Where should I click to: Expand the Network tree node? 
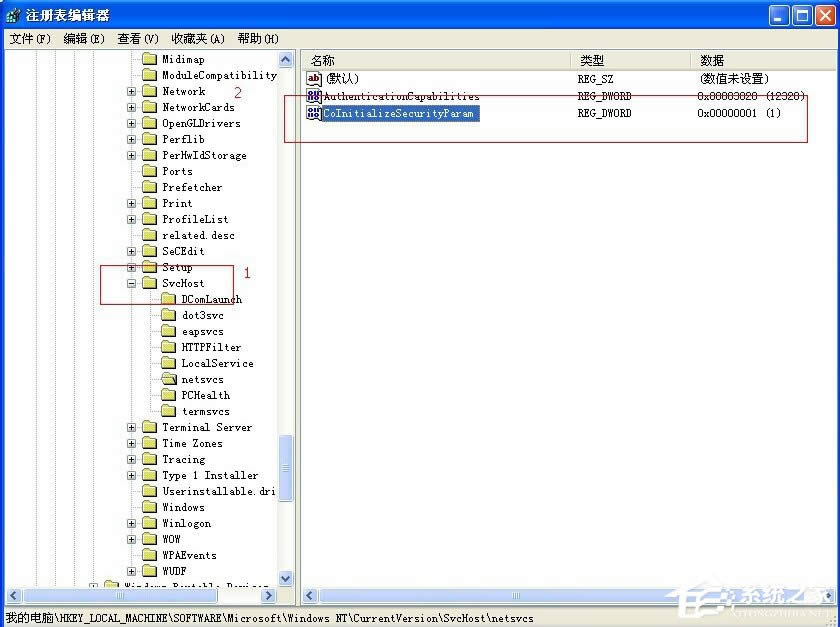(x=131, y=91)
